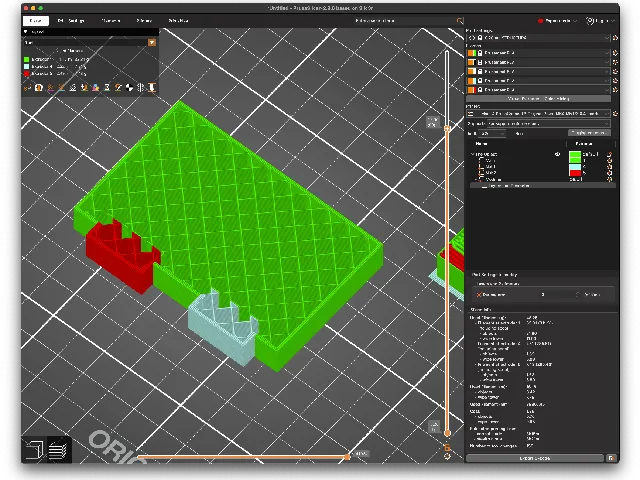The height and width of the screenshot is (480, 640).
Task: Open object row edit icon in object list
Action: pos(609,154)
